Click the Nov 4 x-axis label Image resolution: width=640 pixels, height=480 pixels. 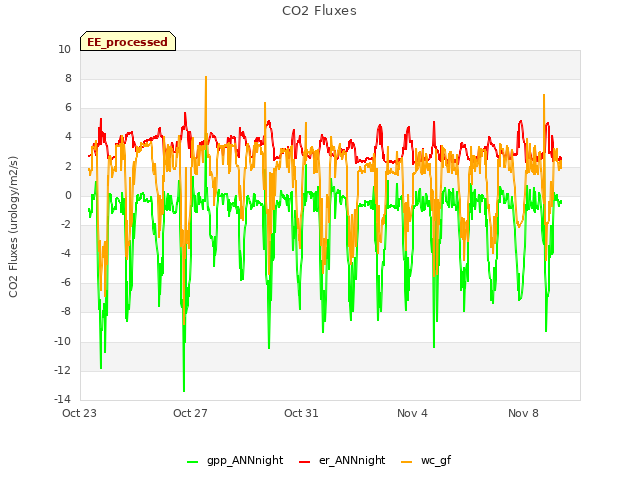point(412,413)
